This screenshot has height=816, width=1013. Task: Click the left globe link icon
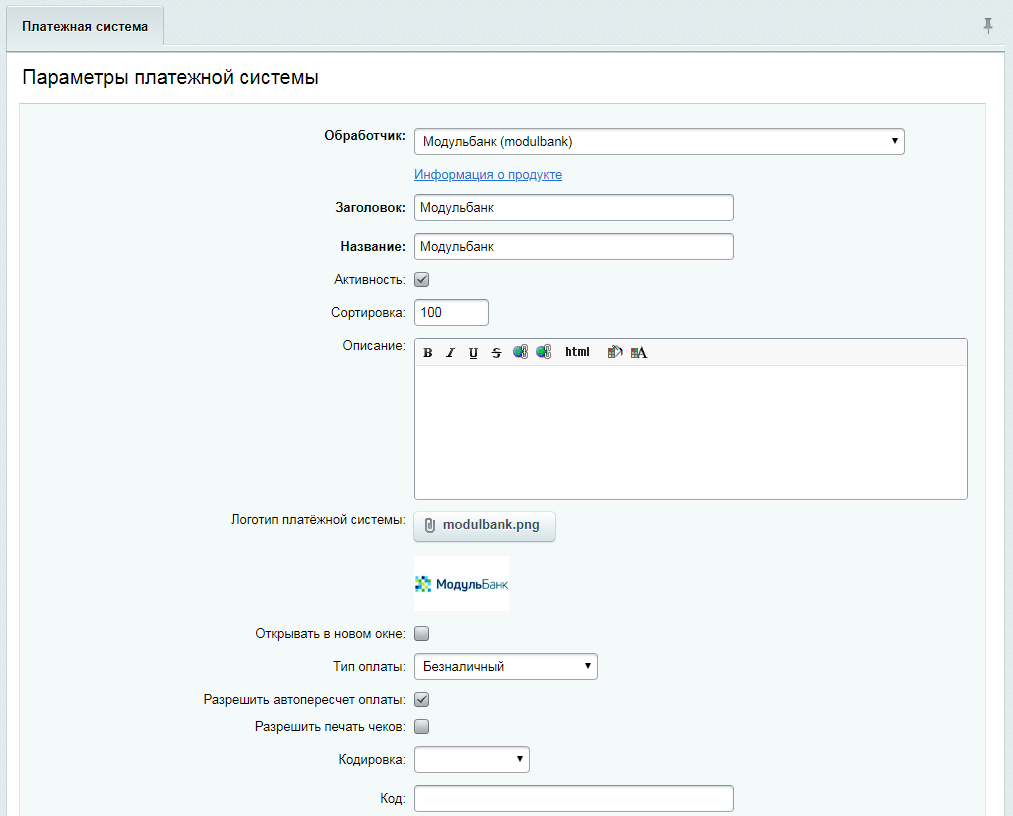tap(520, 352)
